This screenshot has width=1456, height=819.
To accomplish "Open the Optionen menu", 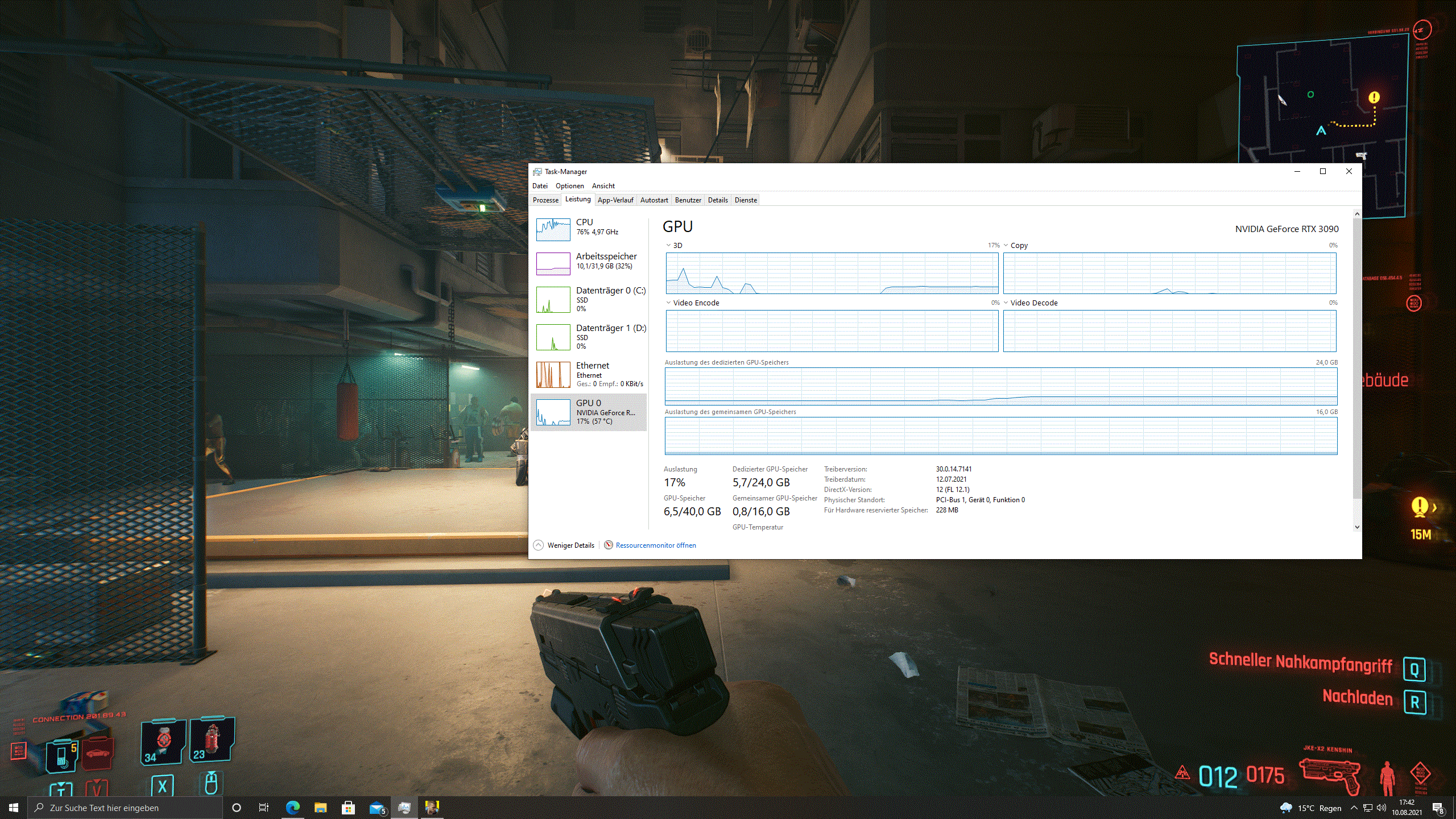I will 569,186.
